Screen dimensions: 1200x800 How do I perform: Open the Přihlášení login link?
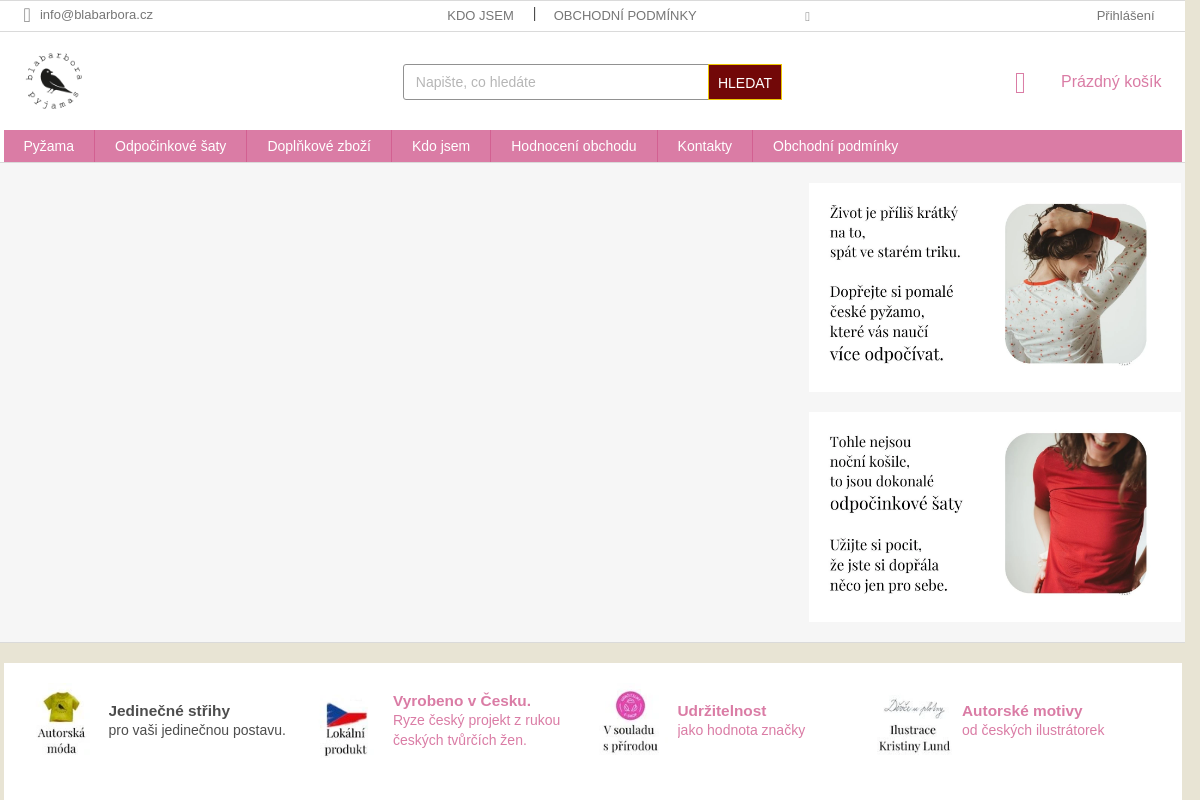pos(1125,15)
